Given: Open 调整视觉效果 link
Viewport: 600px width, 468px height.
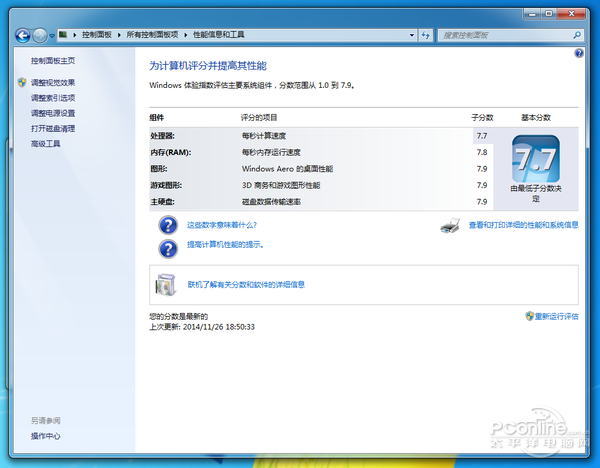Looking at the screenshot, I should click(x=53, y=83).
